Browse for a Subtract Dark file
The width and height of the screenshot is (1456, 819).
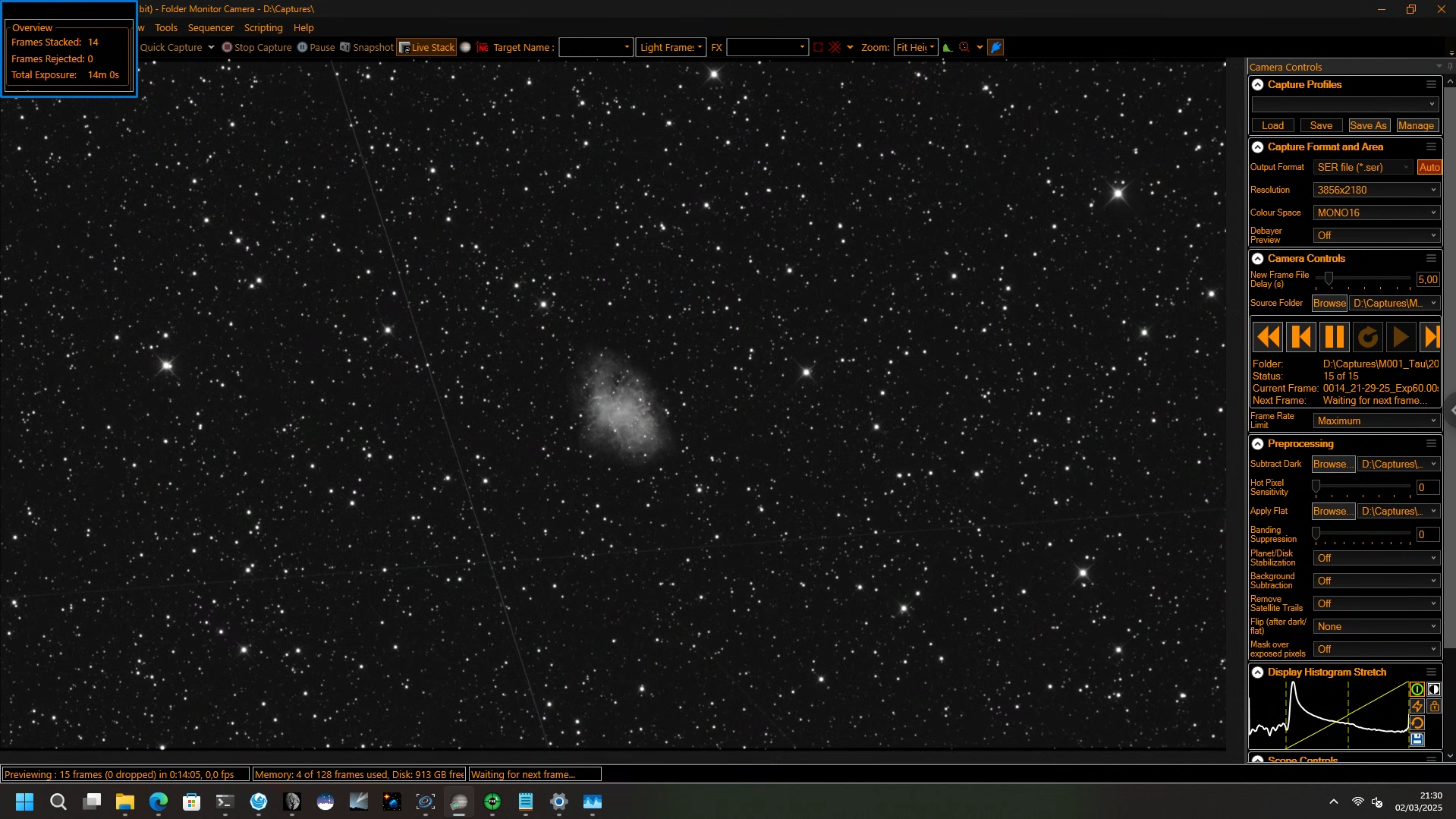click(1333, 464)
